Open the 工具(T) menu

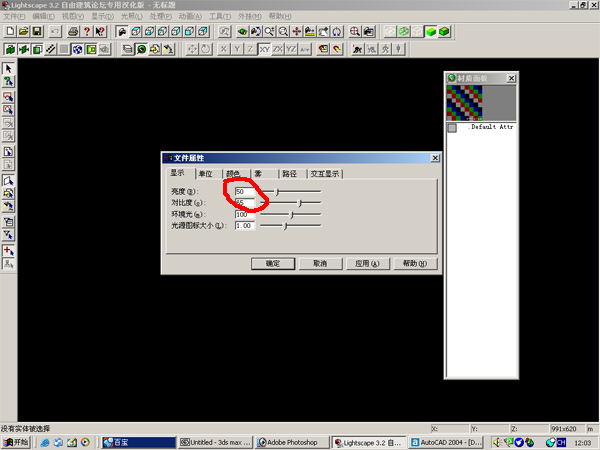click(x=220, y=16)
